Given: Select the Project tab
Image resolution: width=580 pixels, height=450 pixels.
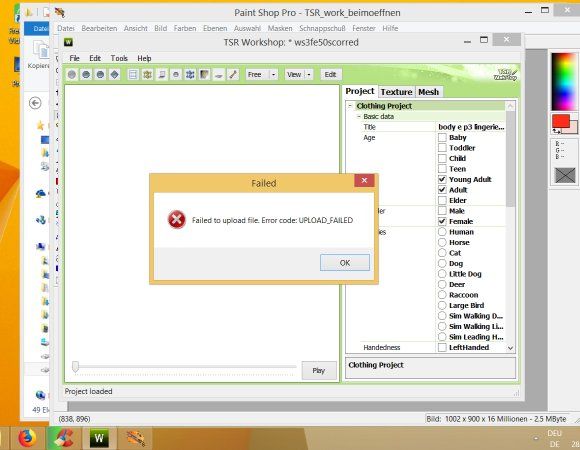Looking at the screenshot, I should 360,91.
